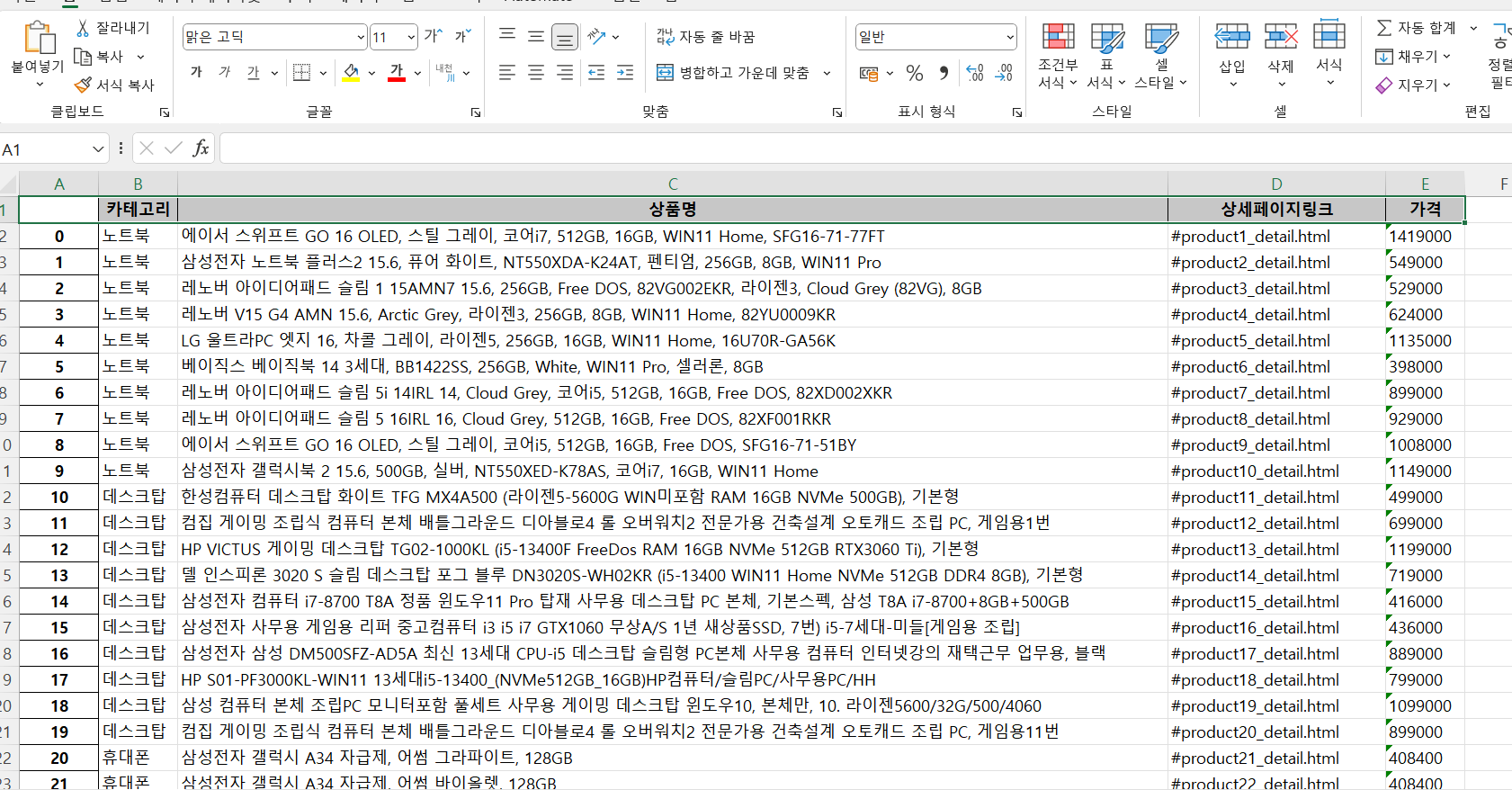
Task: Click the text orientation icon
Action: pyautogui.click(x=596, y=37)
